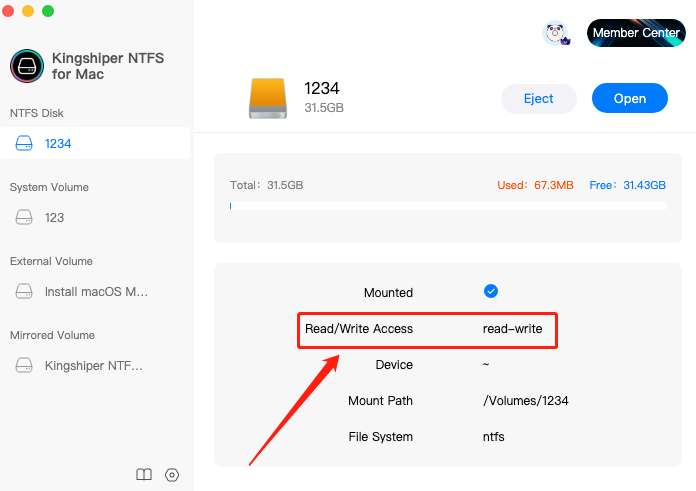Click the disk icon beside 123
The width and height of the screenshot is (696, 491).
tap(24, 218)
